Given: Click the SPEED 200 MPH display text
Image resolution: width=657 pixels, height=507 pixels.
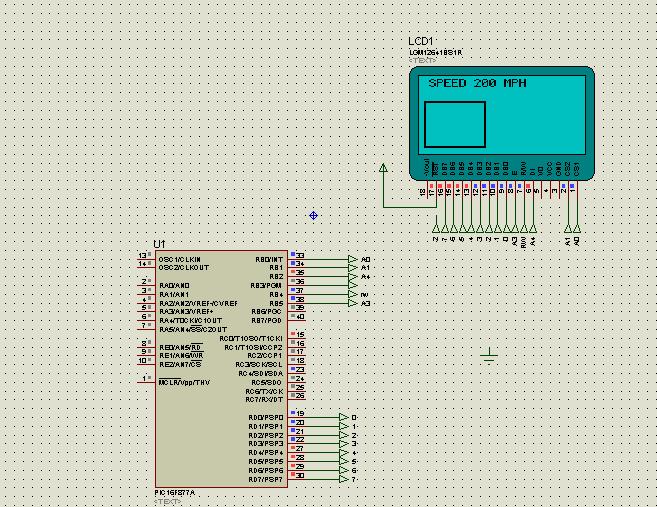Looking at the screenshot, I should (x=477, y=83).
